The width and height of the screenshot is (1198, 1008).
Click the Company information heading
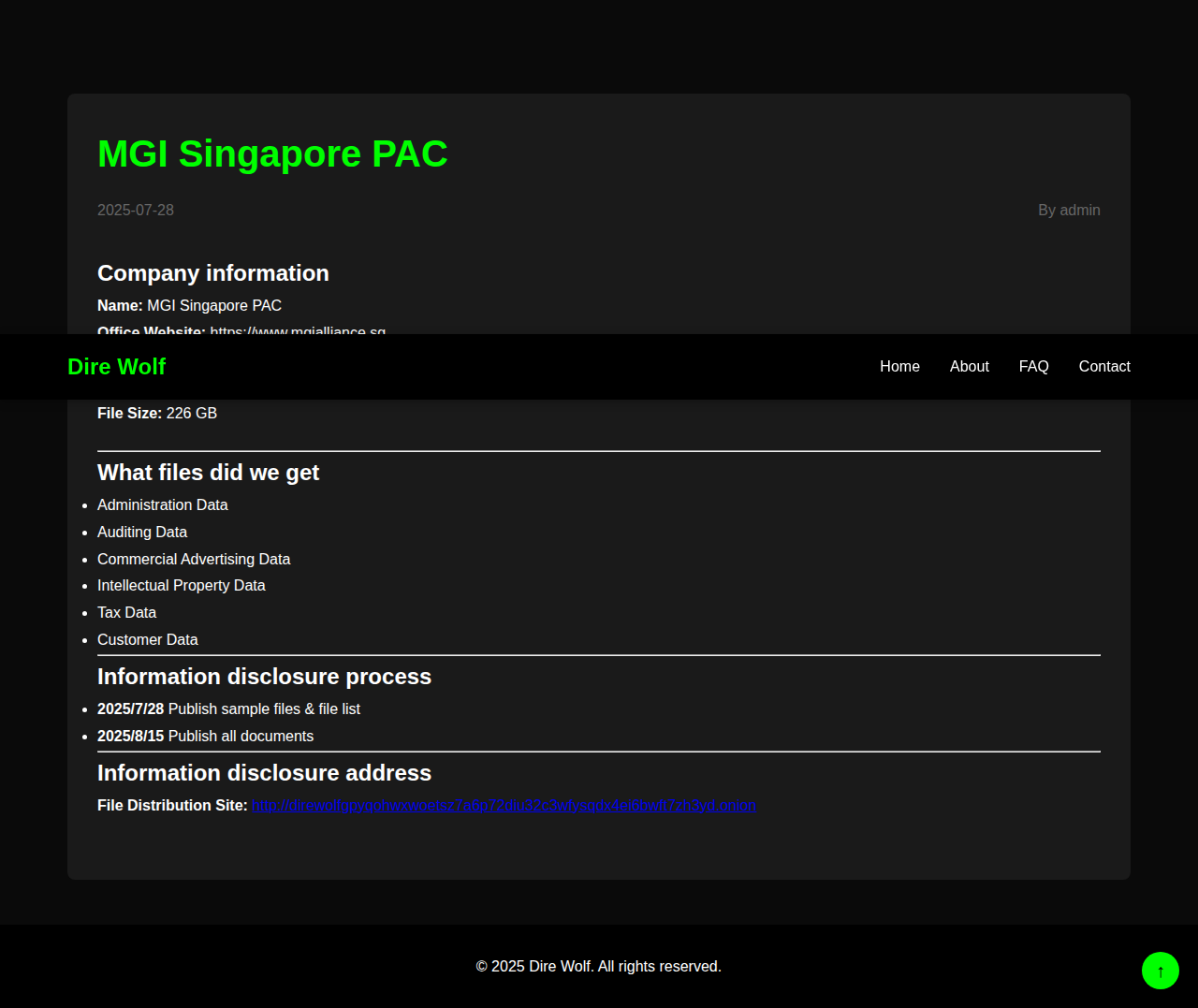coord(213,273)
